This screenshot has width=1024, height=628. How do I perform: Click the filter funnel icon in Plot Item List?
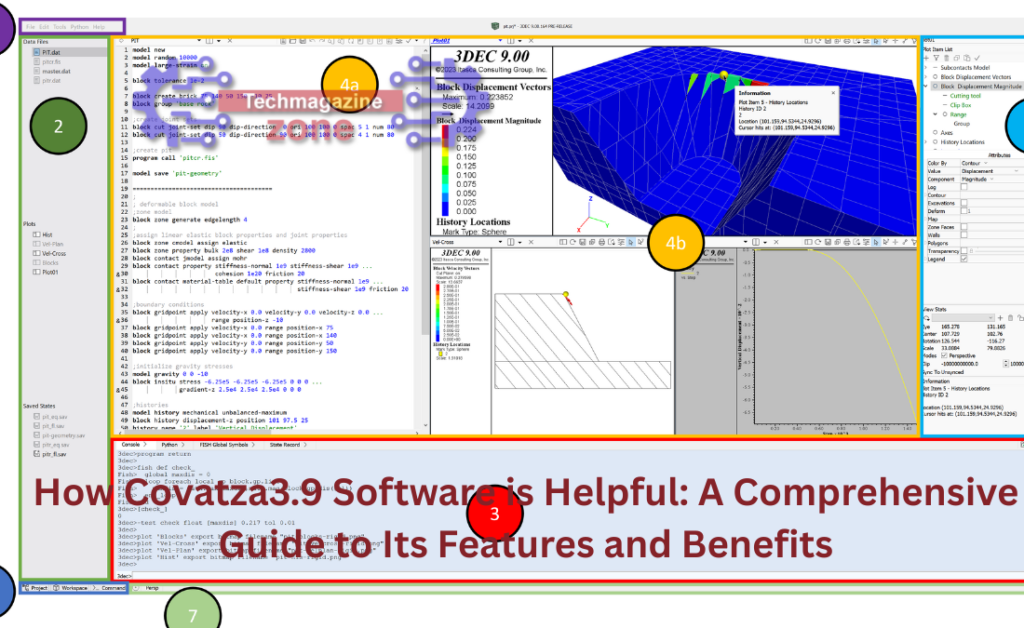coord(936,58)
